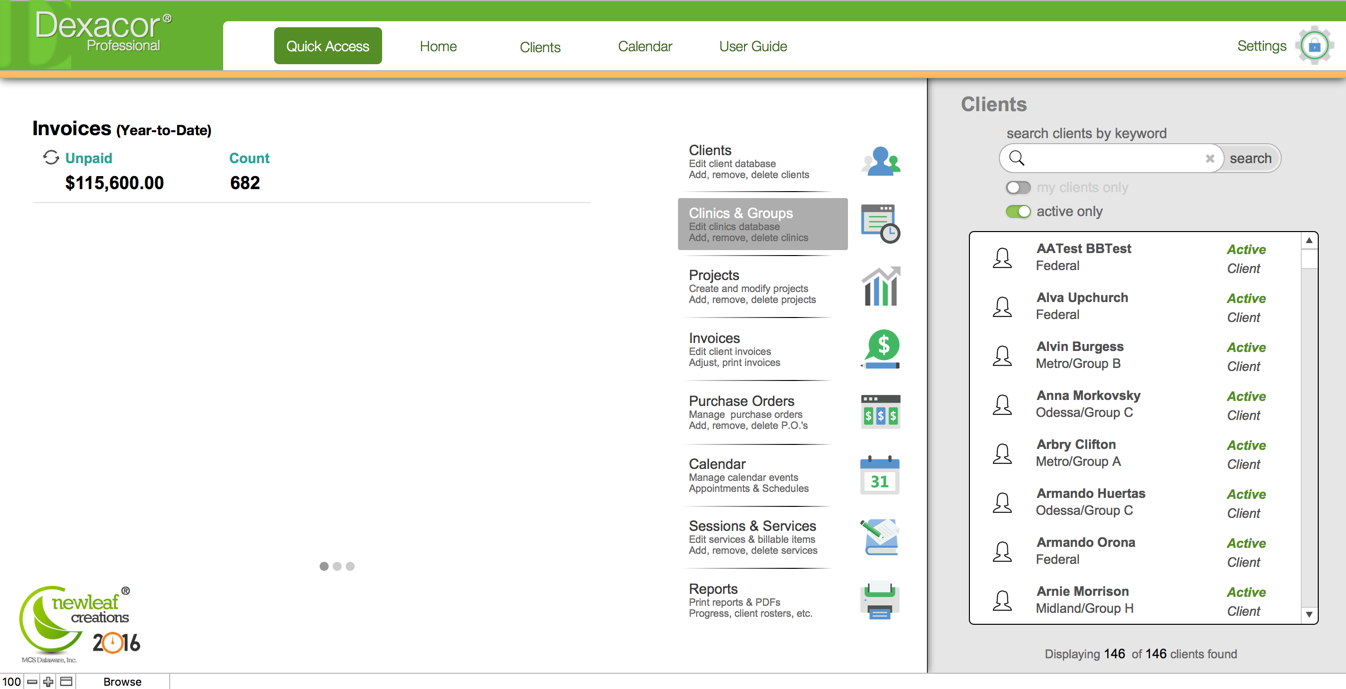Click the person icon for Anna Morkovsky

pos(1002,405)
